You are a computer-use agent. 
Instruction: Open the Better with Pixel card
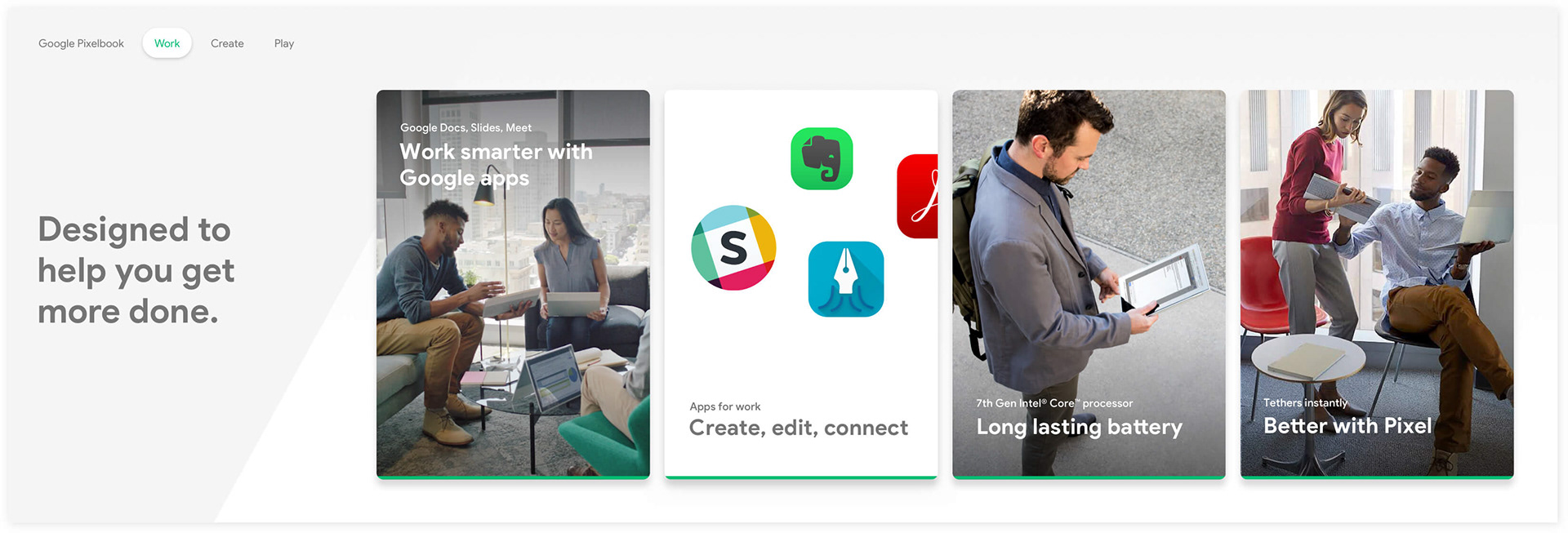tap(1377, 284)
